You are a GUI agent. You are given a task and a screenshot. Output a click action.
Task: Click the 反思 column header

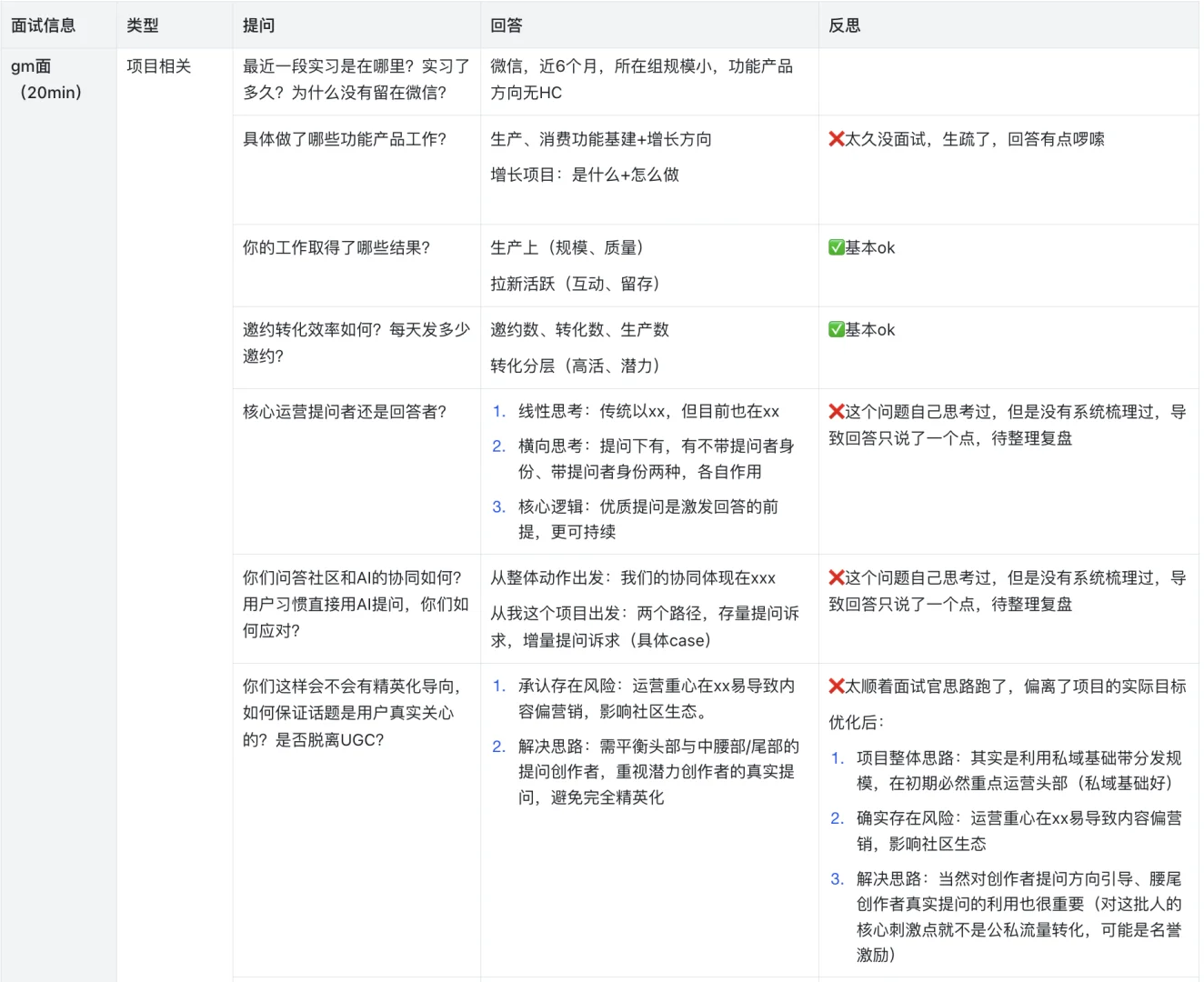844,25
